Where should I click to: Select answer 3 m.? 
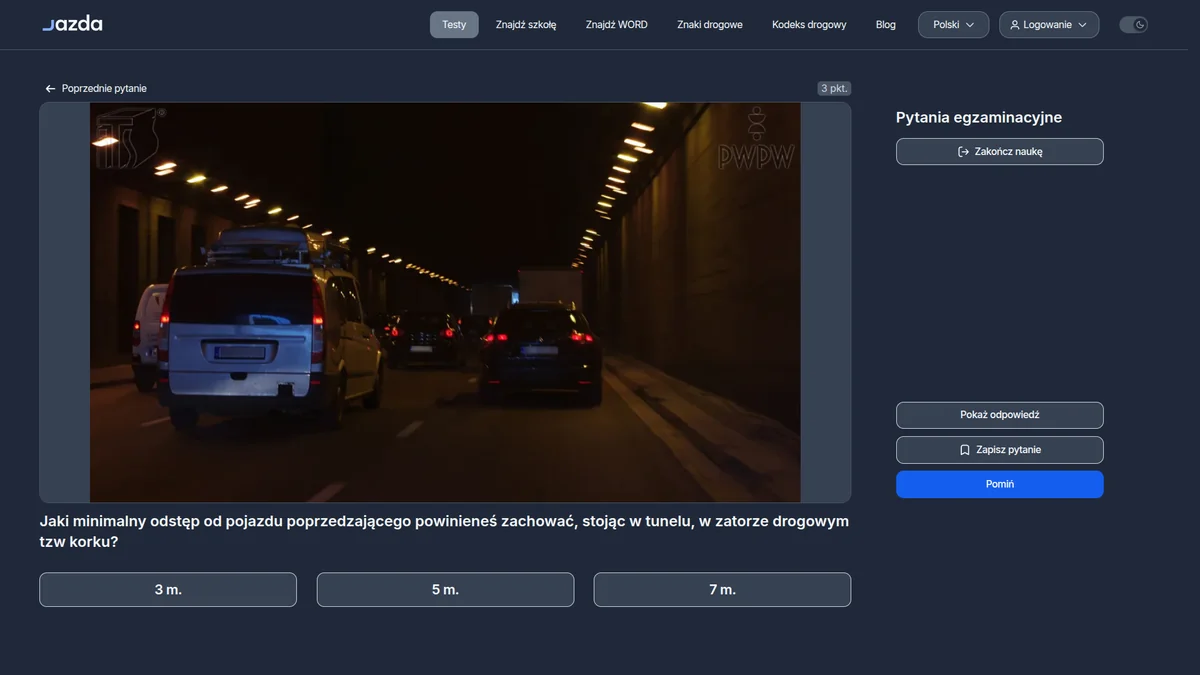point(168,590)
